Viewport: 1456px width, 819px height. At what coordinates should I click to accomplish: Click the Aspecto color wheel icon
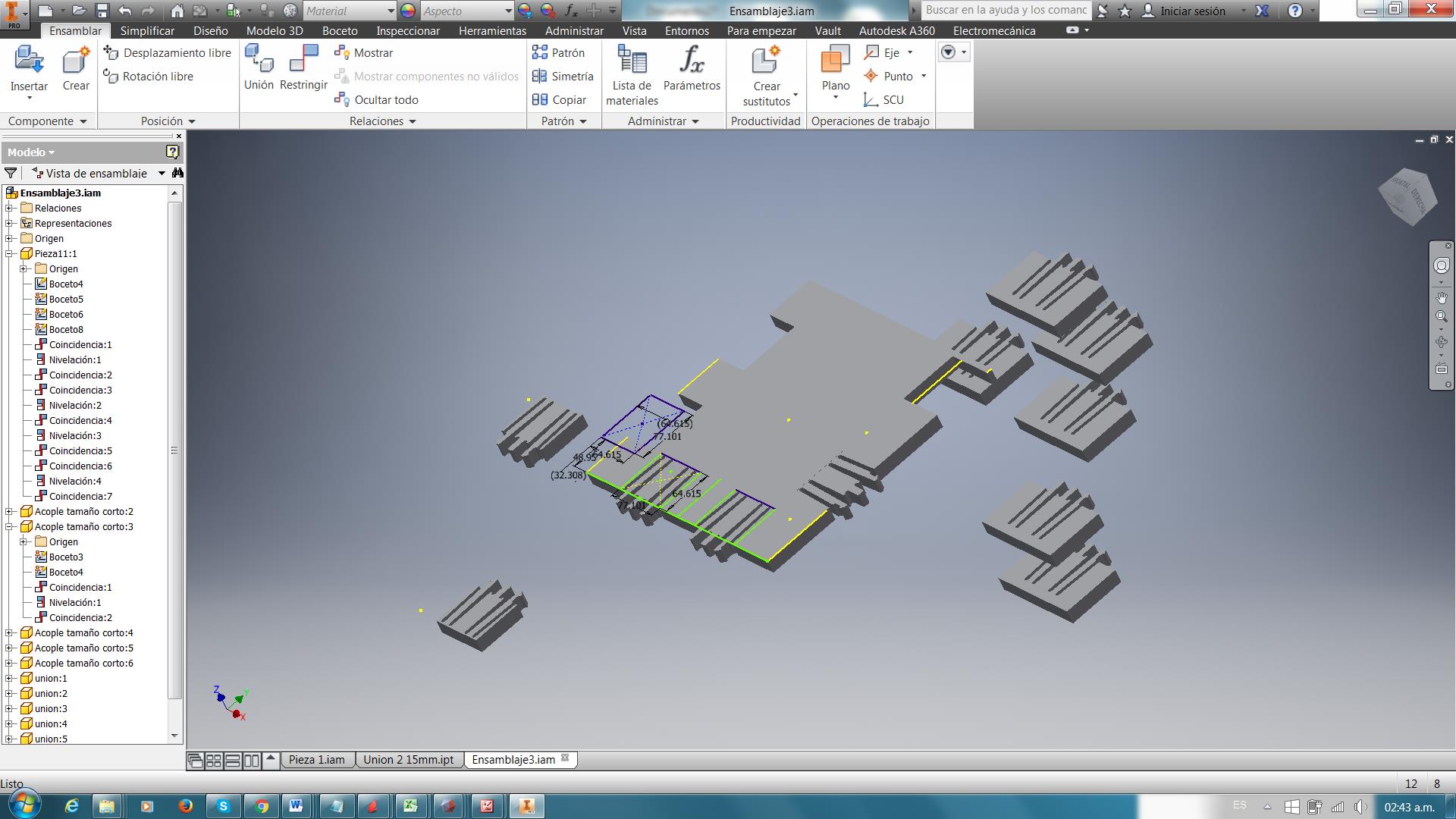coord(408,11)
